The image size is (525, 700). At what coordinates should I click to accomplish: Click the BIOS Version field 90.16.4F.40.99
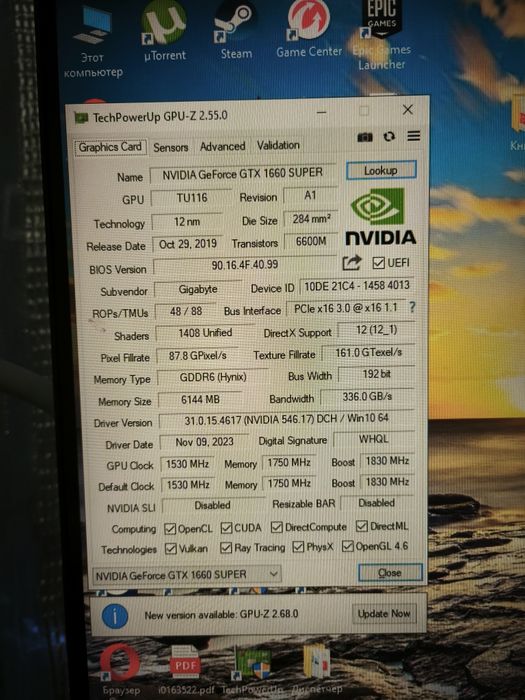pyautogui.click(x=245, y=265)
